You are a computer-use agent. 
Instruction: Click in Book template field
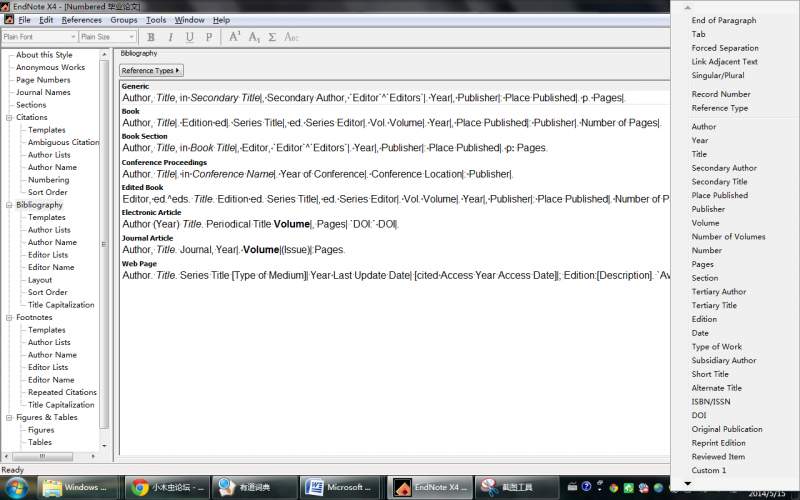coord(395,122)
